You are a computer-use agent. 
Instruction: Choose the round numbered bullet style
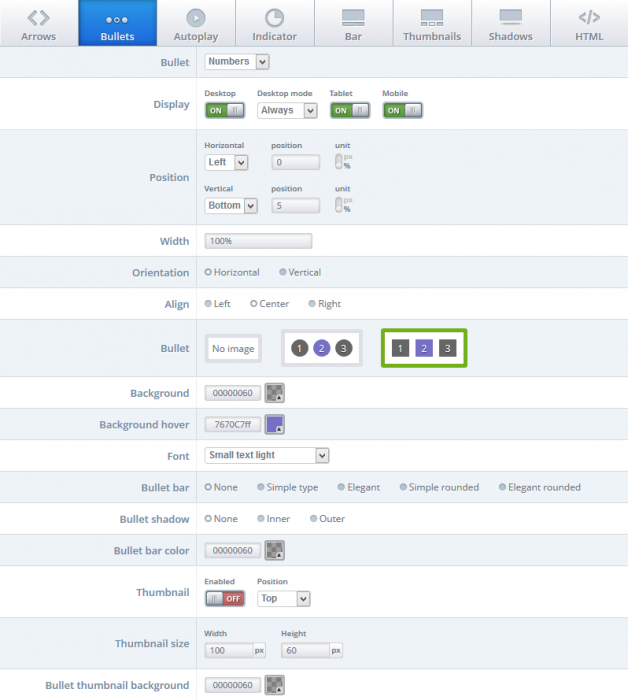click(x=322, y=348)
